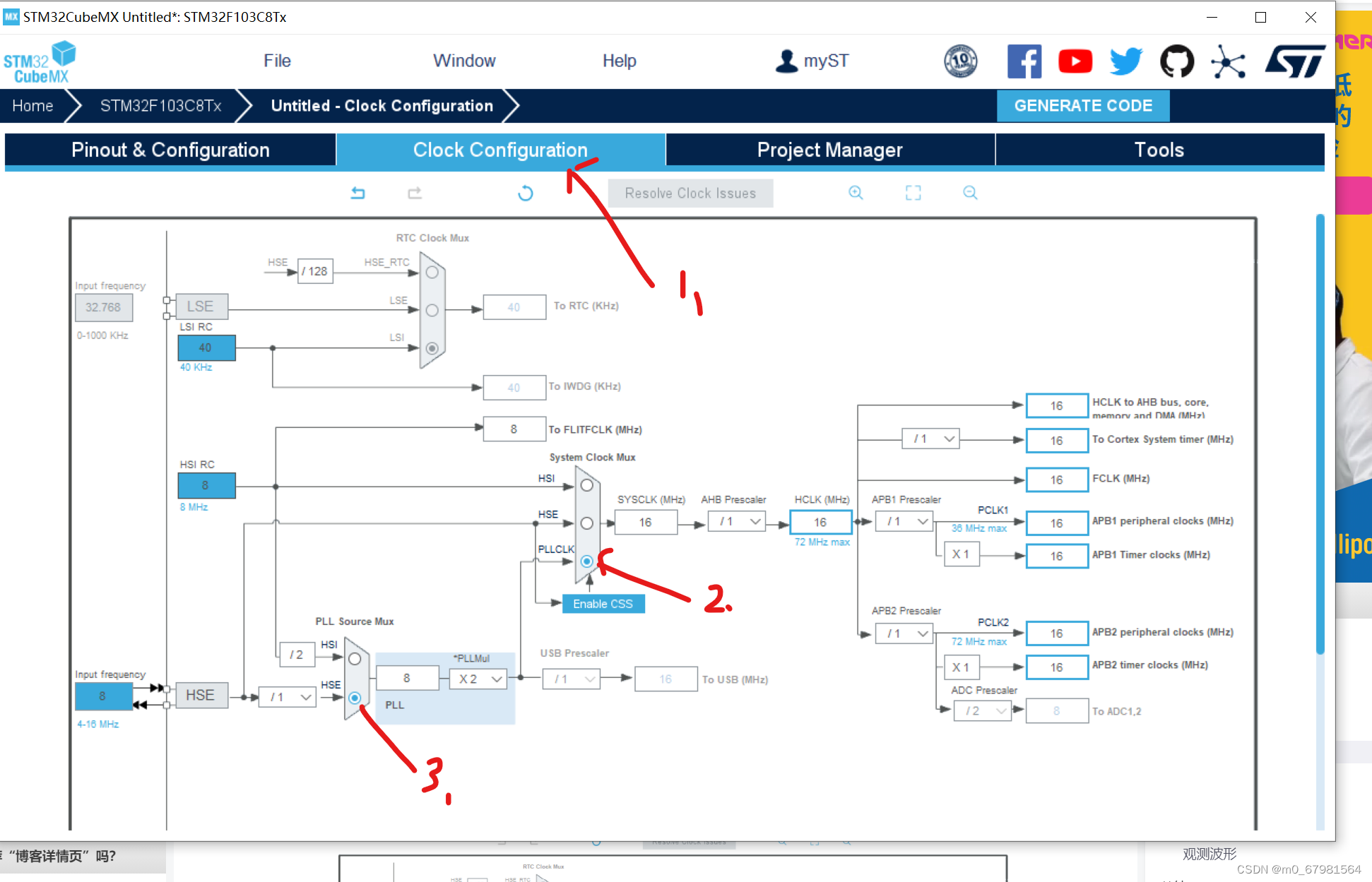
Task: Go to Home breadcrumb
Action: click(32, 106)
